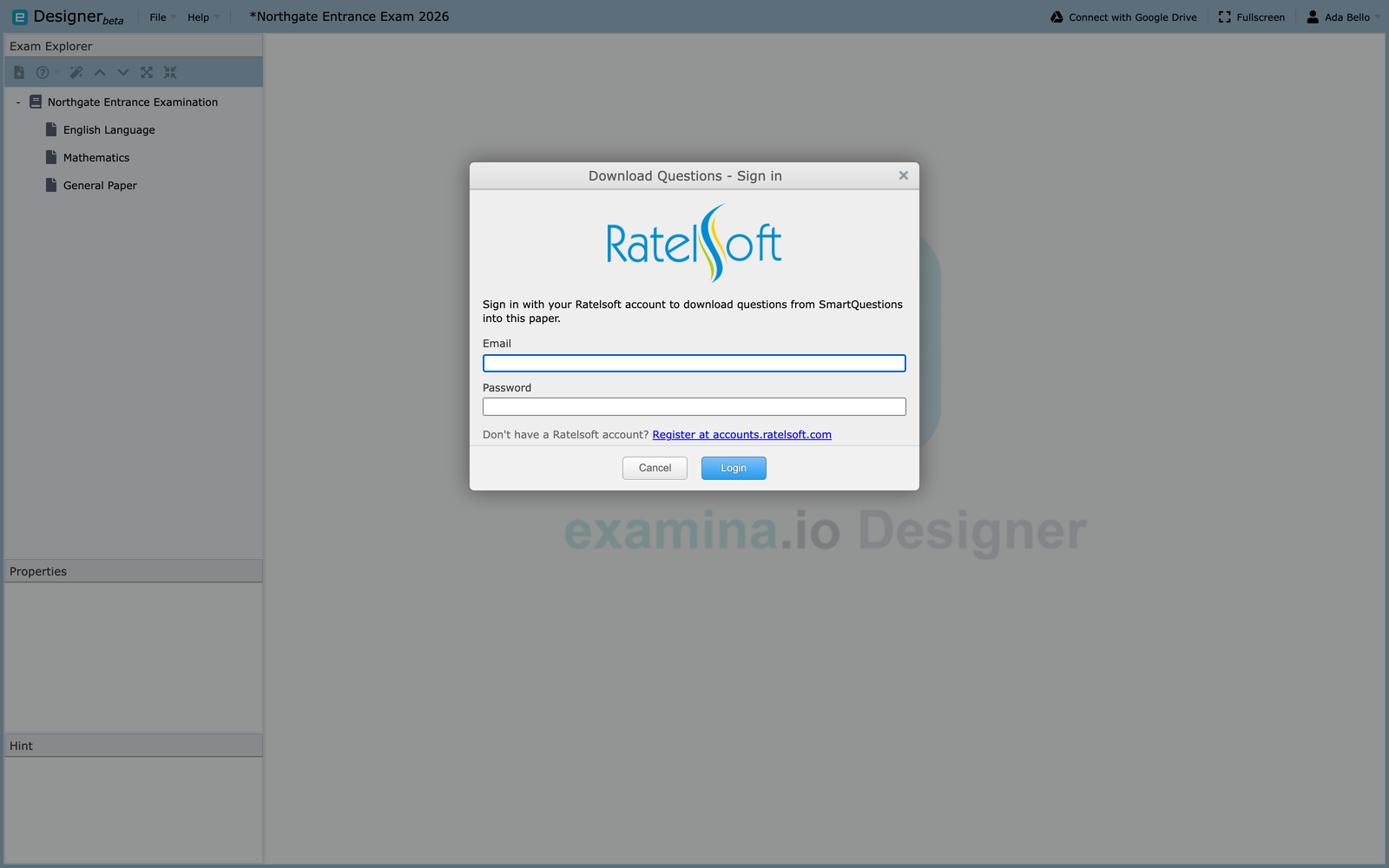Close the Download Questions sign-in dialog
Image resolution: width=1389 pixels, height=868 pixels.
click(904, 175)
